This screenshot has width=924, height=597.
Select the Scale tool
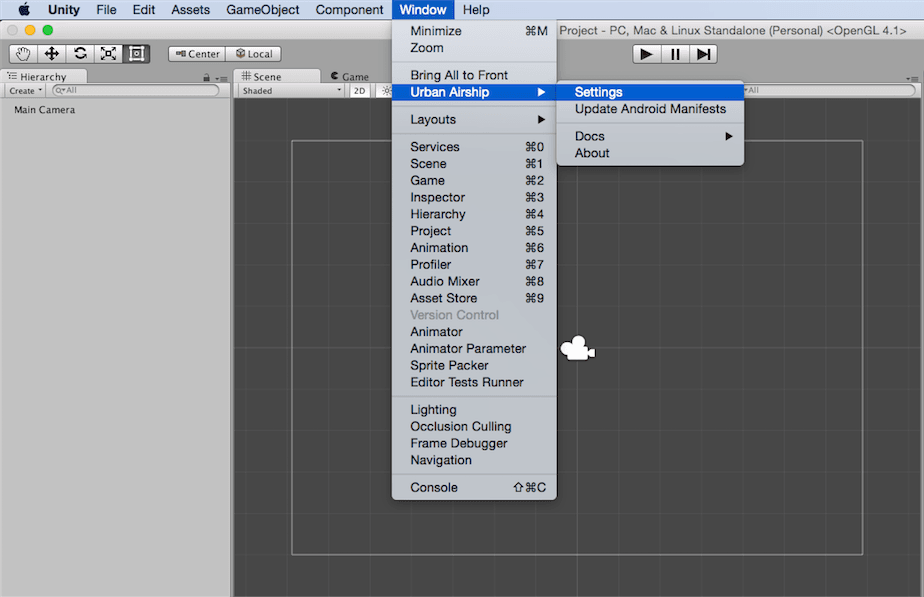pos(108,54)
